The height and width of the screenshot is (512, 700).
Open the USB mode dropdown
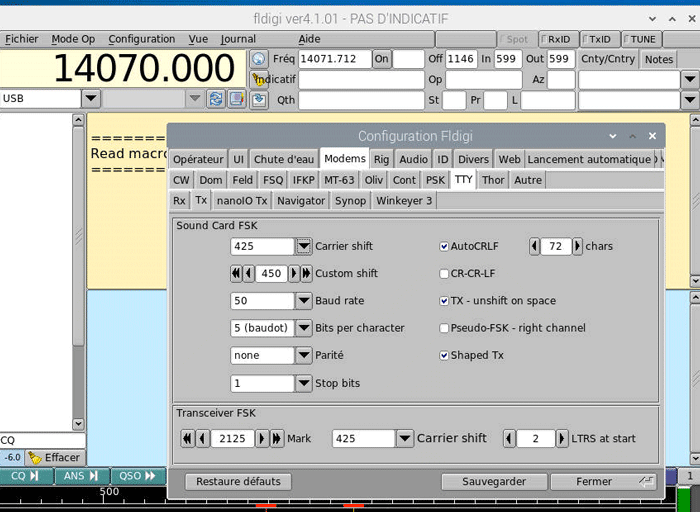(91, 98)
